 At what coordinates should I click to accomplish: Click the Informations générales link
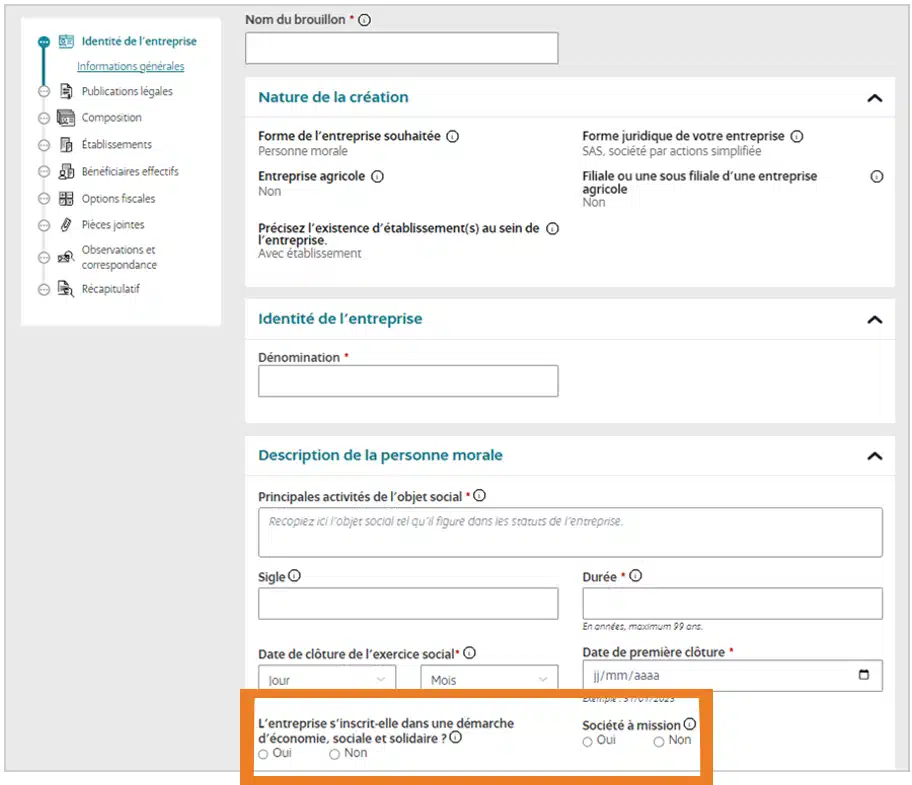point(130,67)
